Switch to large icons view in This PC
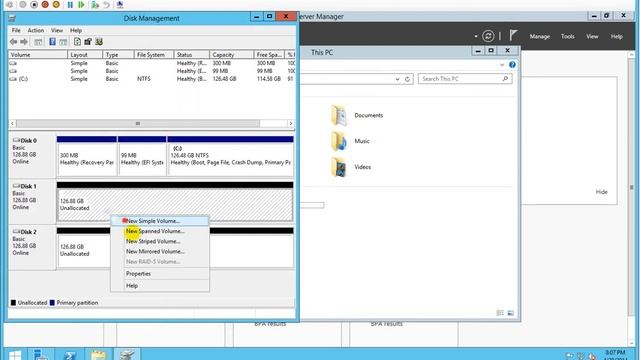The width and height of the screenshot is (640, 360). (x=511, y=313)
